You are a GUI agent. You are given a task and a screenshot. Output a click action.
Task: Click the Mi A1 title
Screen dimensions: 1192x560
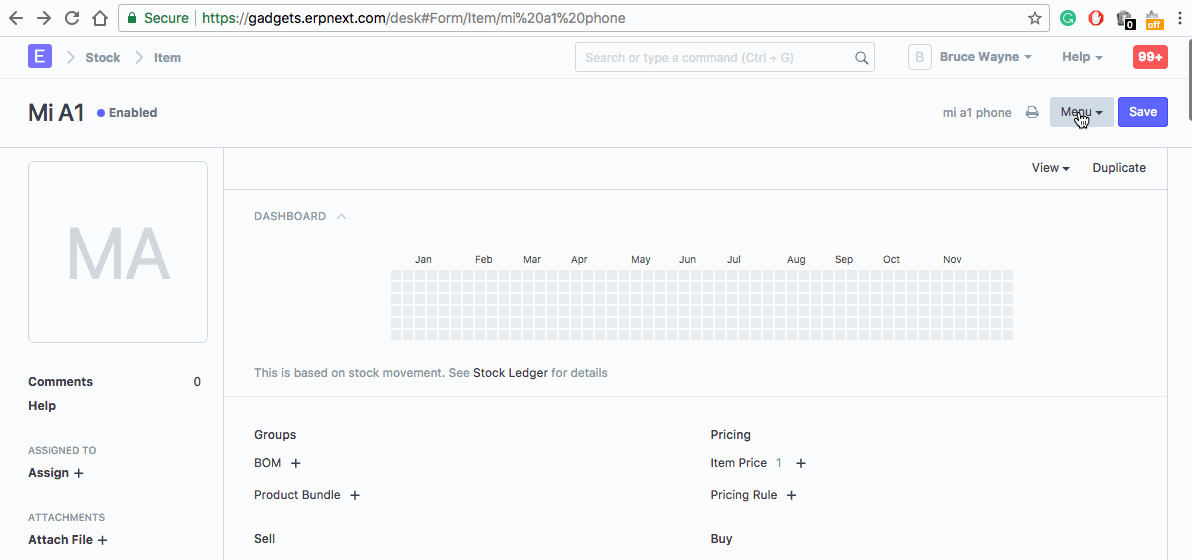[x=55, y=112]
